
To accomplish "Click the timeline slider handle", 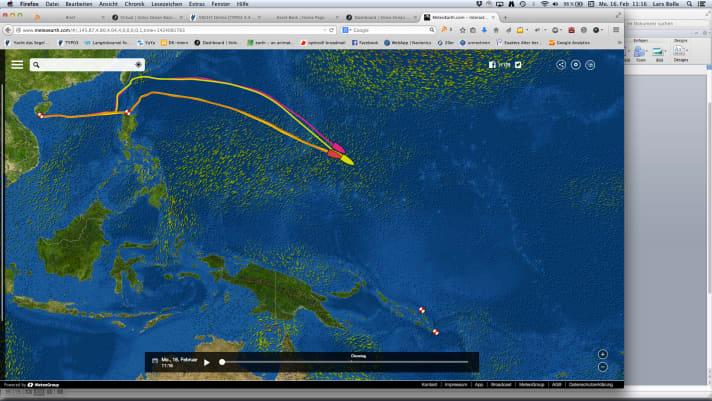I will tap(222, 362).
